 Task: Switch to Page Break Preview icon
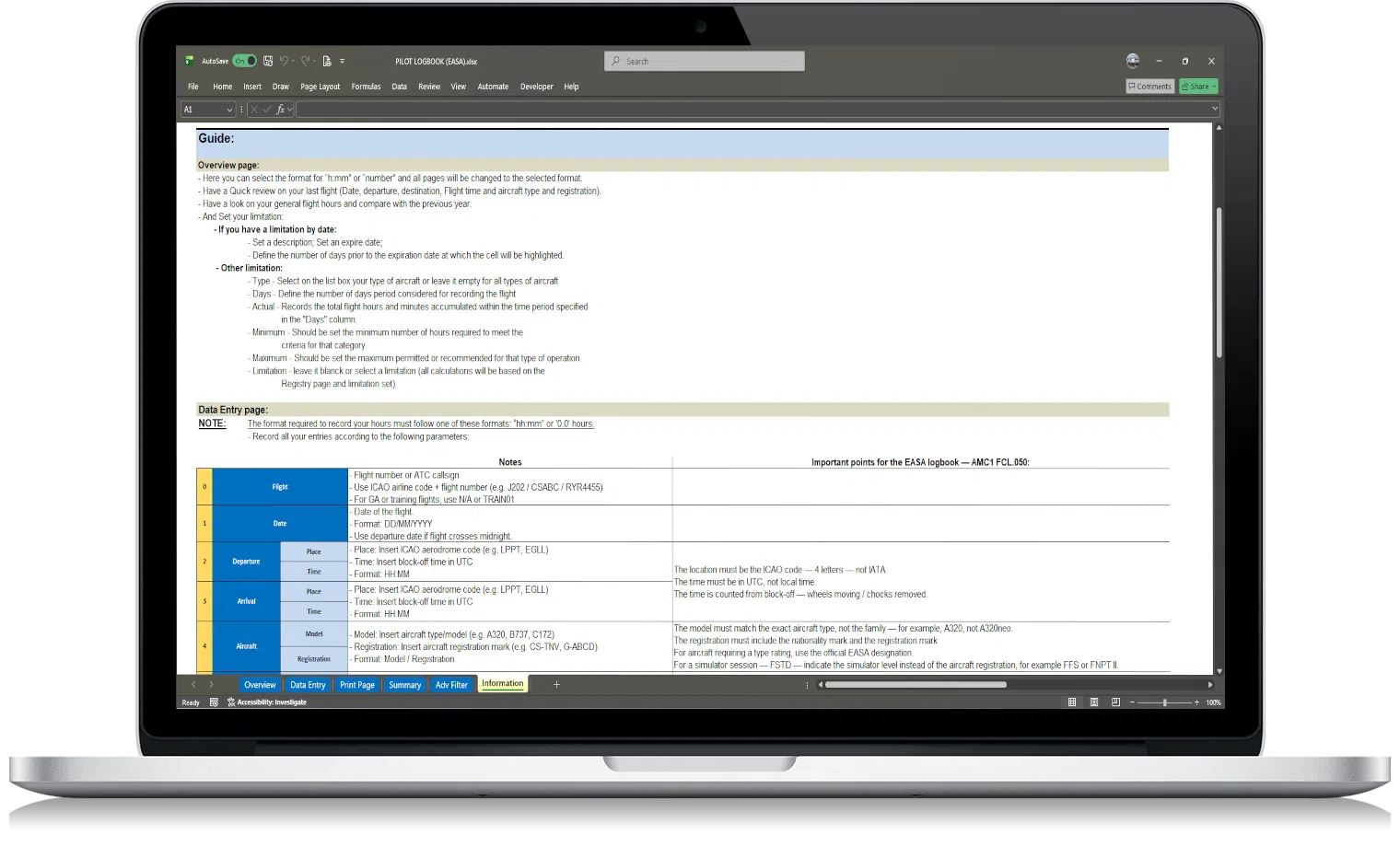point(1115,702)
